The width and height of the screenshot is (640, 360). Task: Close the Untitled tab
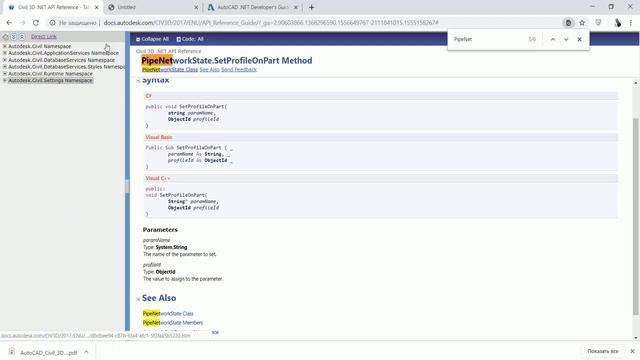(196, 7)
